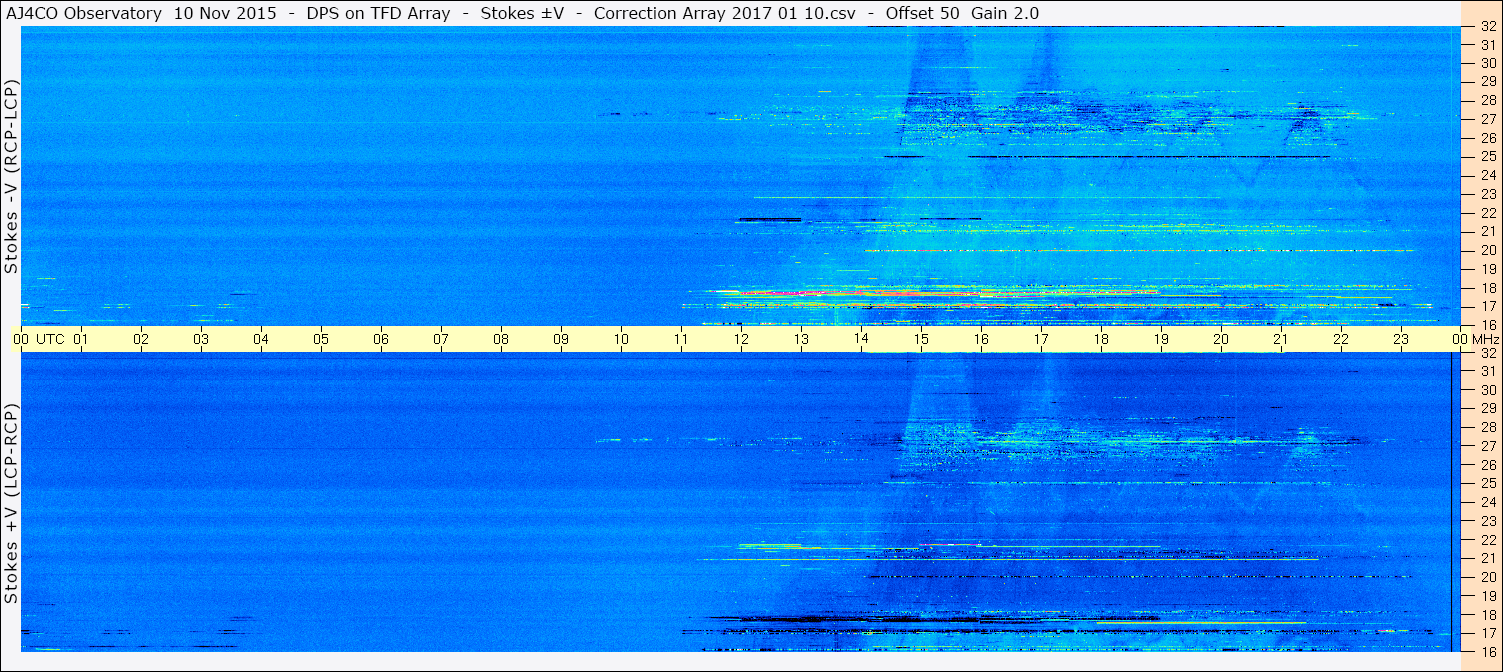Click the Gain 2.0 text in header

[x=1003, y=13]
